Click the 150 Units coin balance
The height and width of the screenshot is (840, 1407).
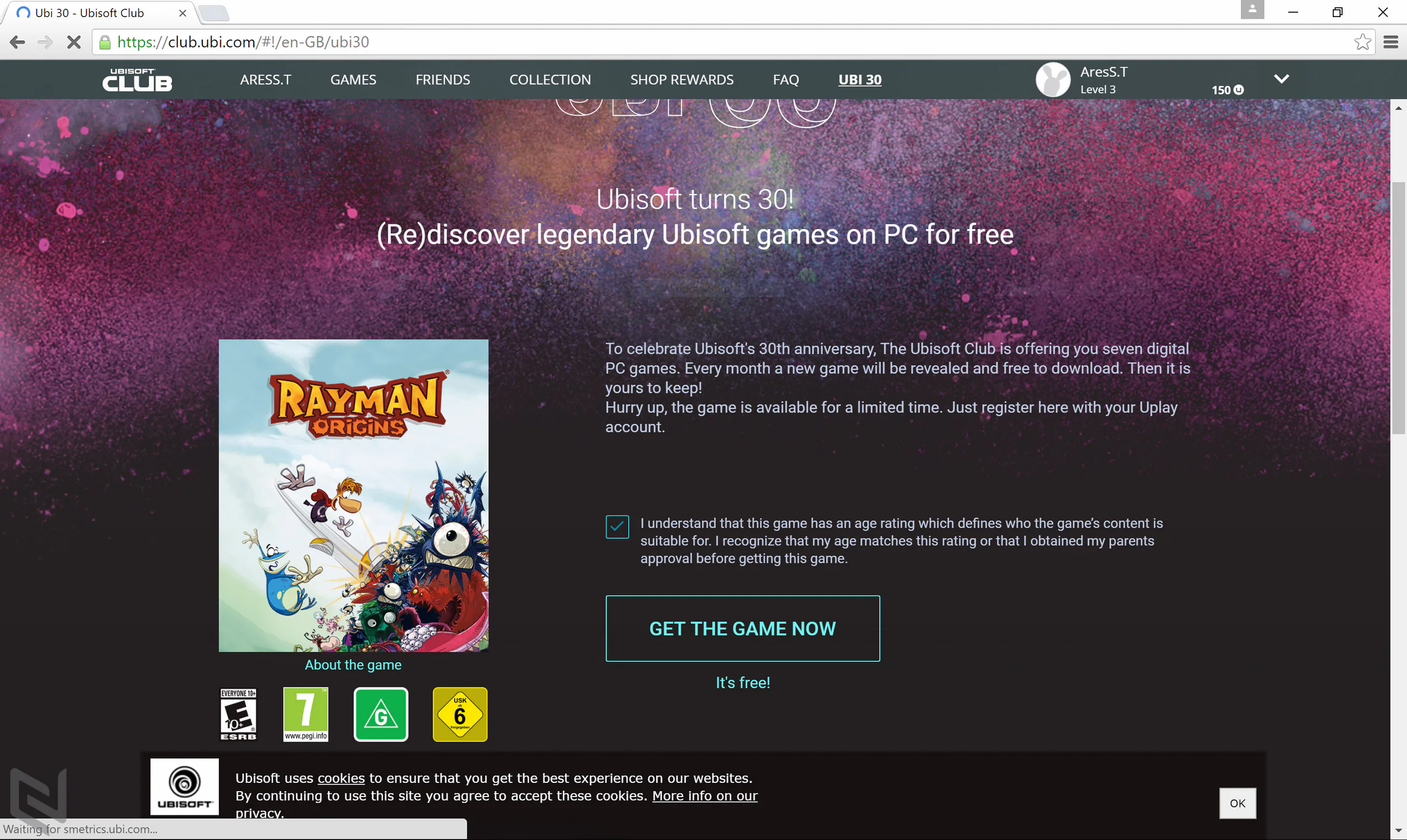pyautogui.click(x=1227, y=90)
